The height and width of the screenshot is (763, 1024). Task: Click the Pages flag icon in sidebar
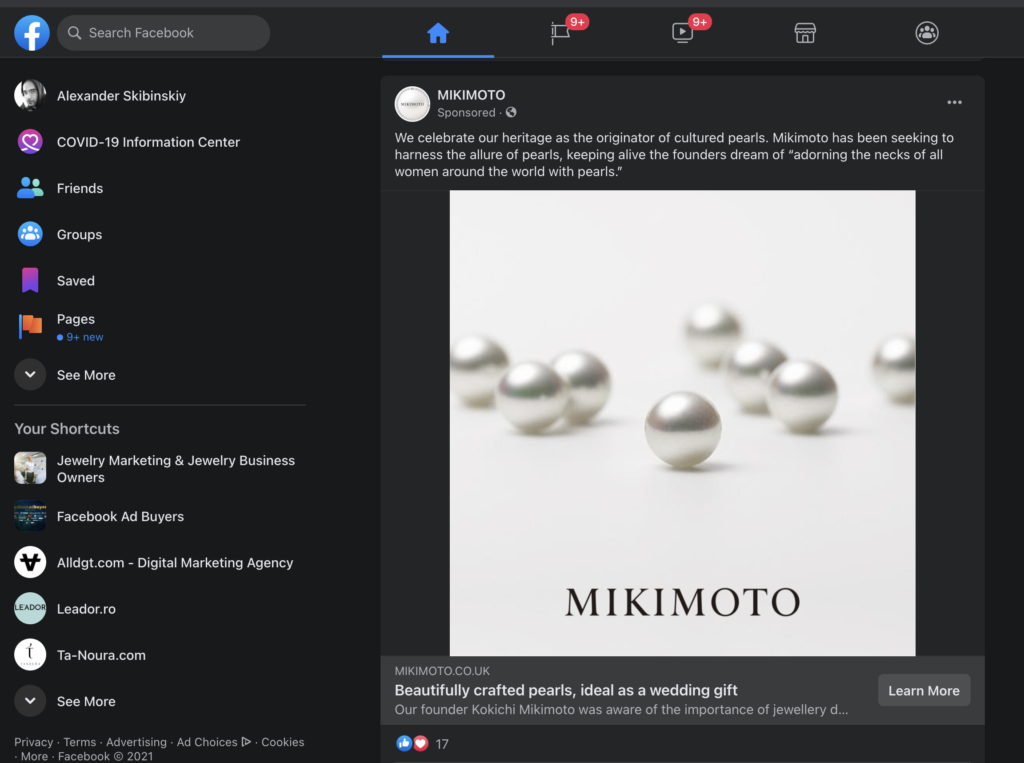30,326
